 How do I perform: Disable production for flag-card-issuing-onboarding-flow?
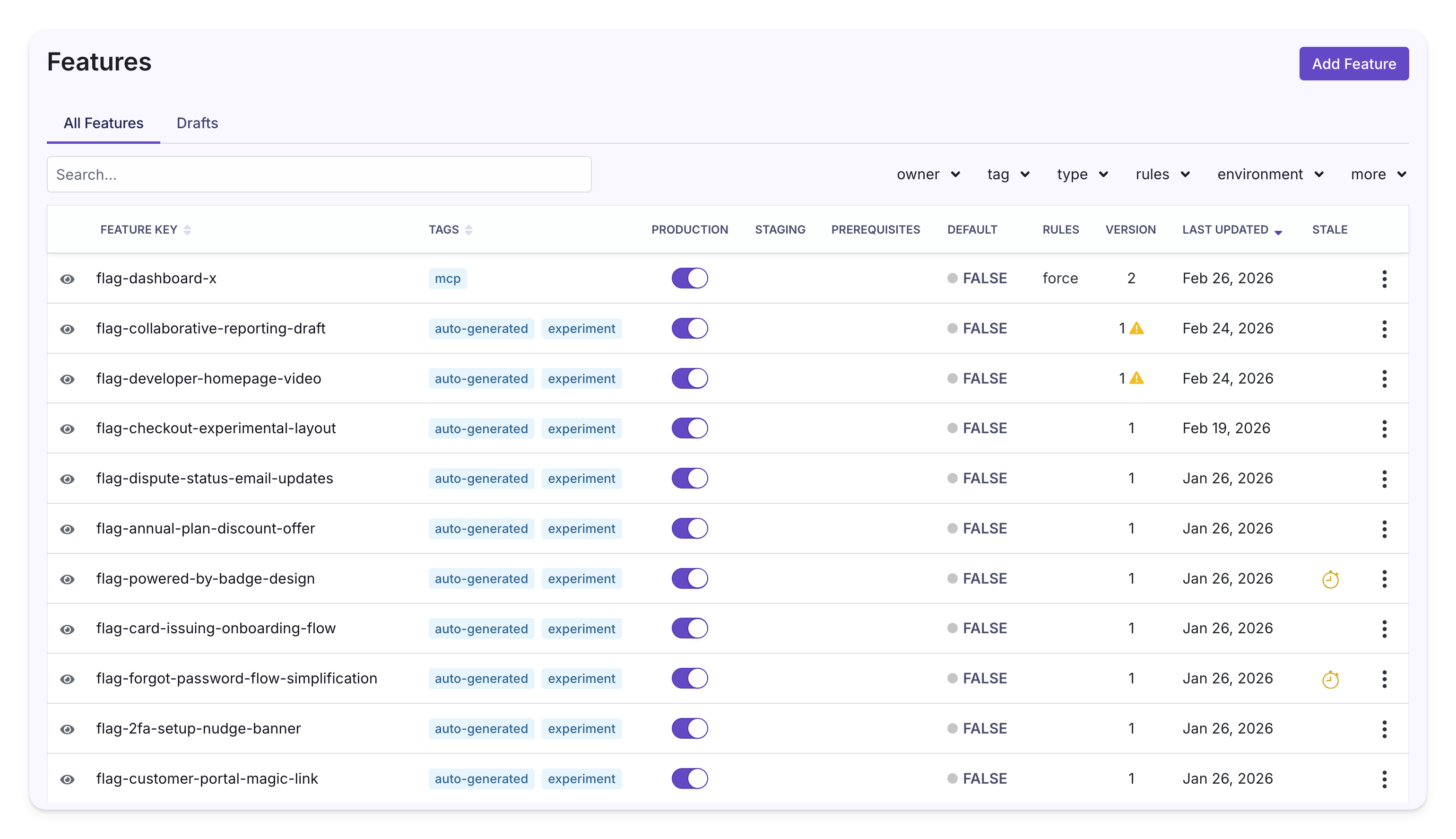coord(689,628)
